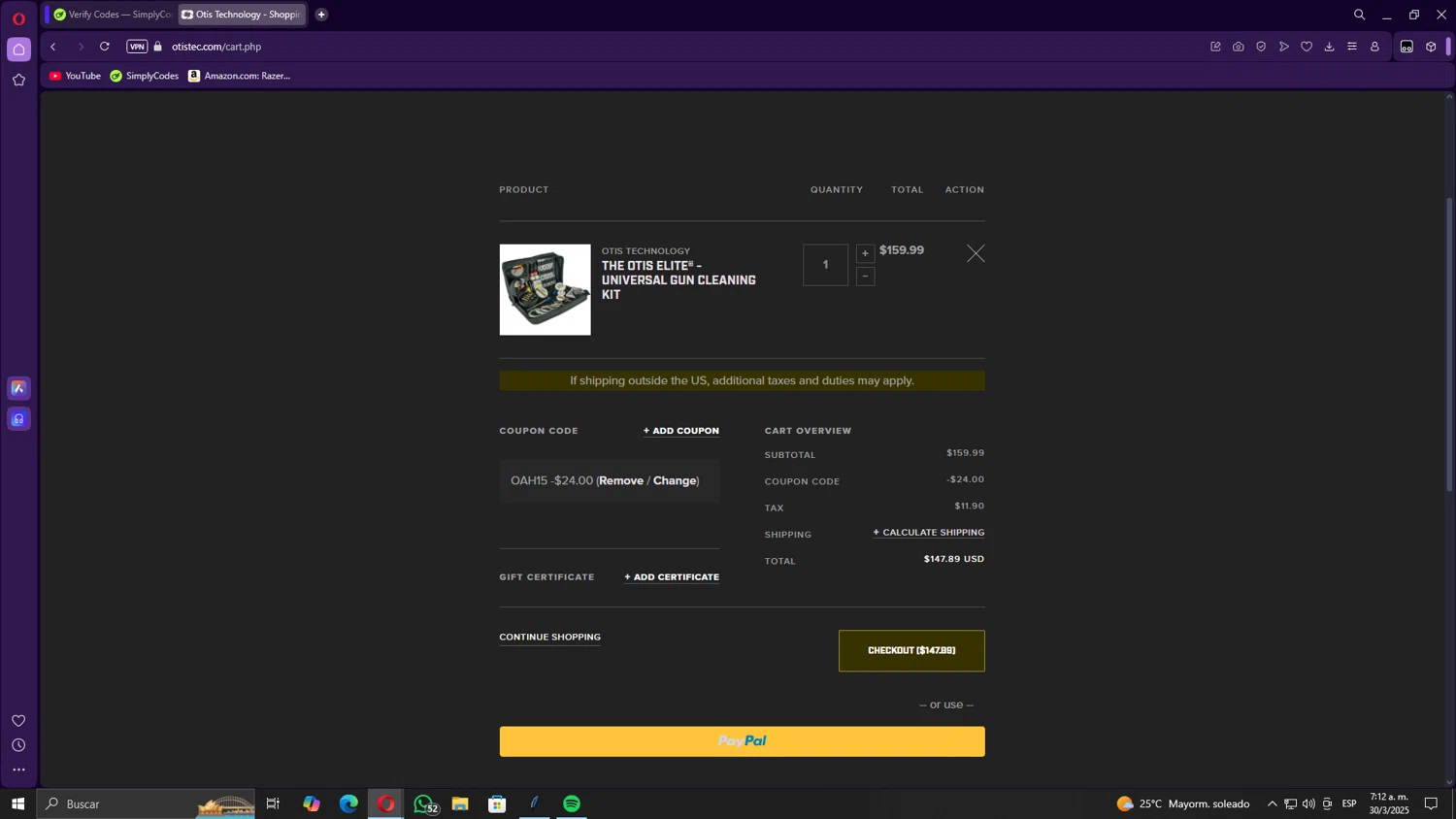1456x819 pixels.
Task: Open WhatsApp from the taskbar
Action: [x=423, y=803]
